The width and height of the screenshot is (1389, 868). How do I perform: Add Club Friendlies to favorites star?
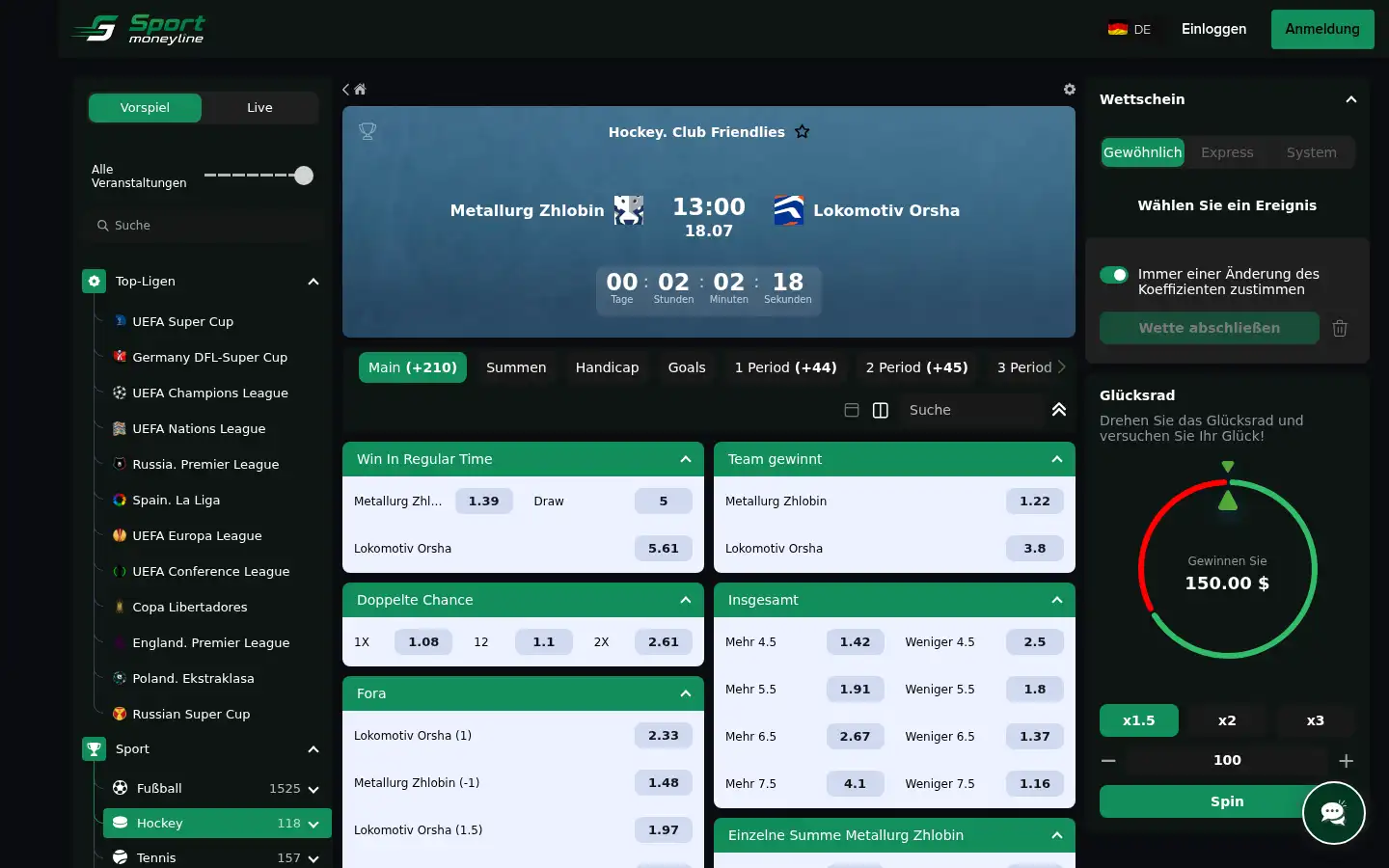pos(803,131)
